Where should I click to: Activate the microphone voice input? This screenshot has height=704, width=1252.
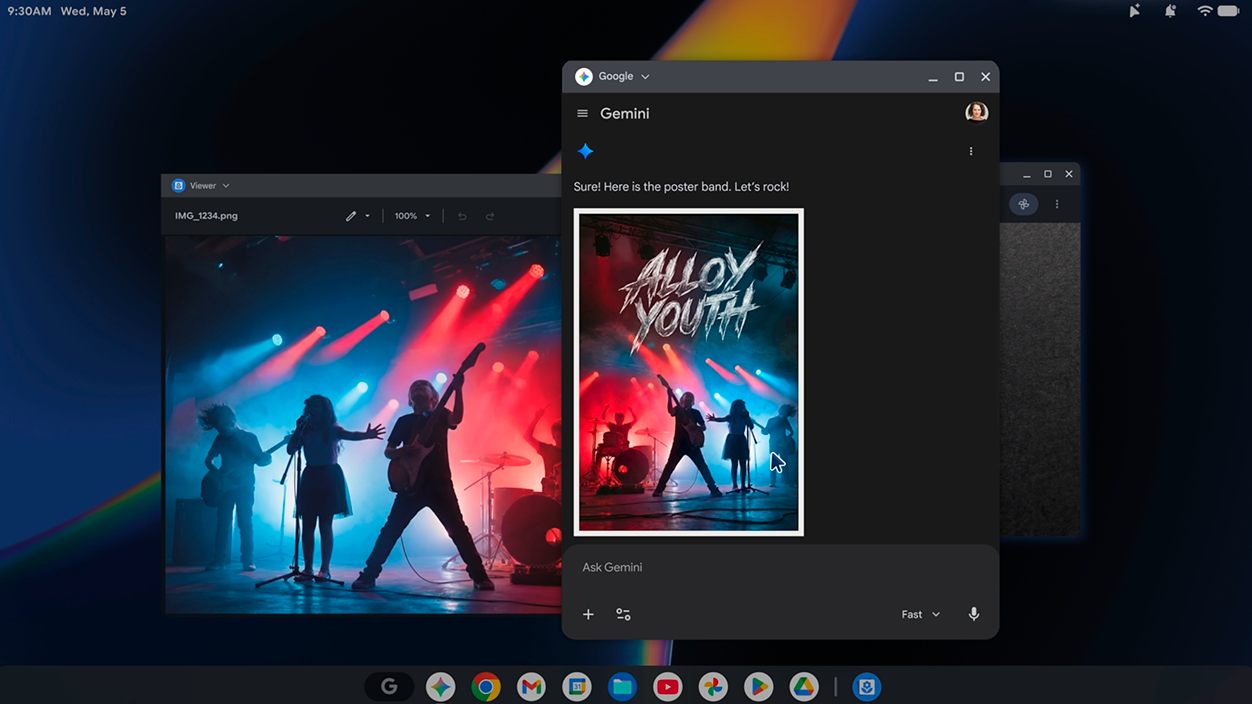point(974,614)
